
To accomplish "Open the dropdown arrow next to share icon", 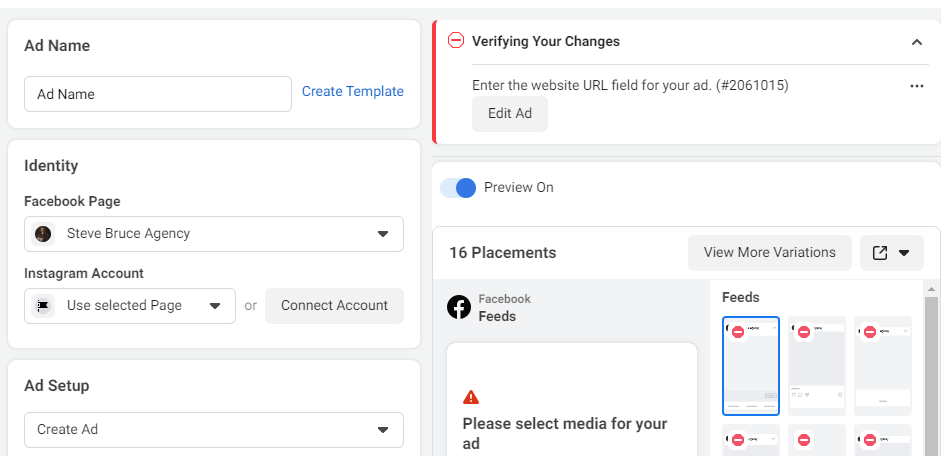I will 904,253.
